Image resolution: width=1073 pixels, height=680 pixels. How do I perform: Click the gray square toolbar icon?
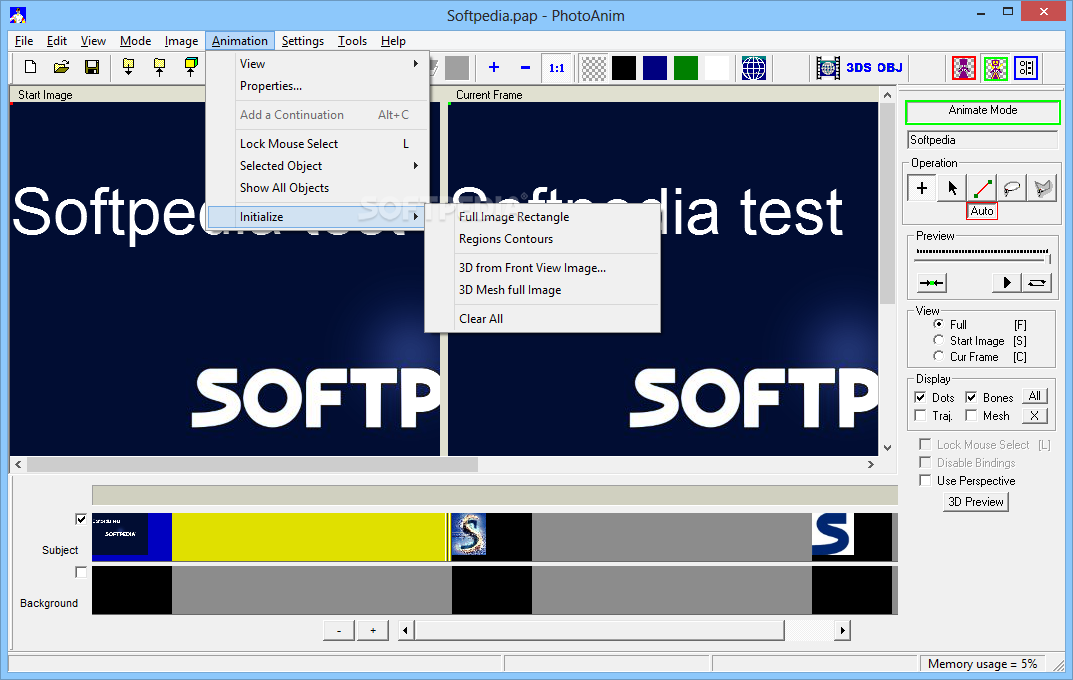tap(456, 68)
